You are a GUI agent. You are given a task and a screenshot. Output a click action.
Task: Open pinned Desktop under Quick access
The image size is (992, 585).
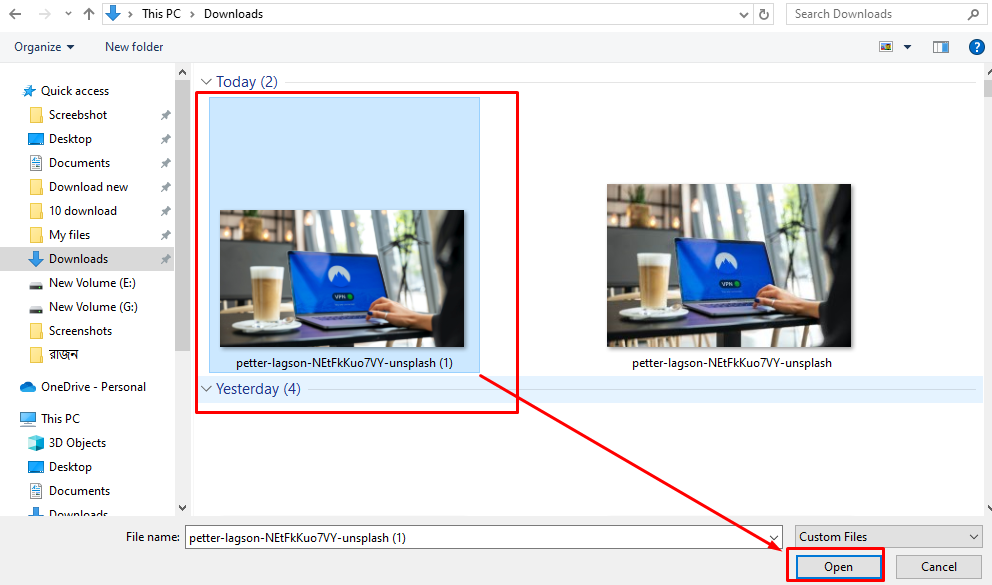pyautogui.click(x=70, y=139)
